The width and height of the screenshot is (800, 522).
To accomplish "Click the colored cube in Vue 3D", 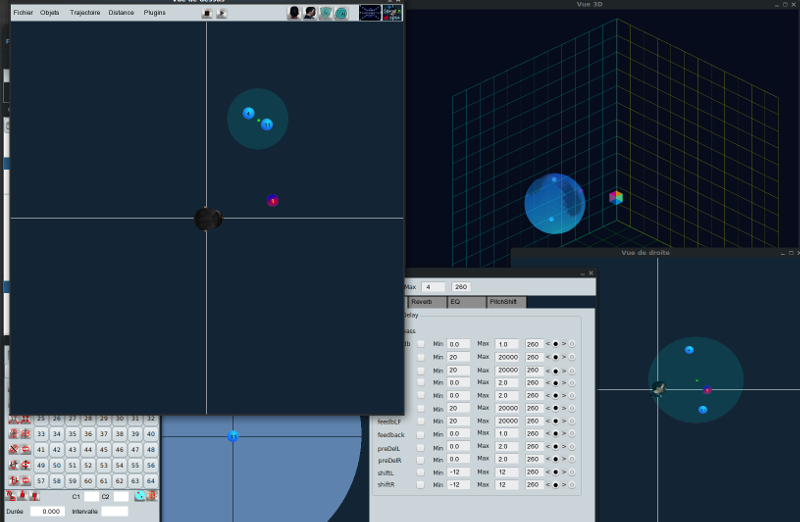I will [616, 198].
